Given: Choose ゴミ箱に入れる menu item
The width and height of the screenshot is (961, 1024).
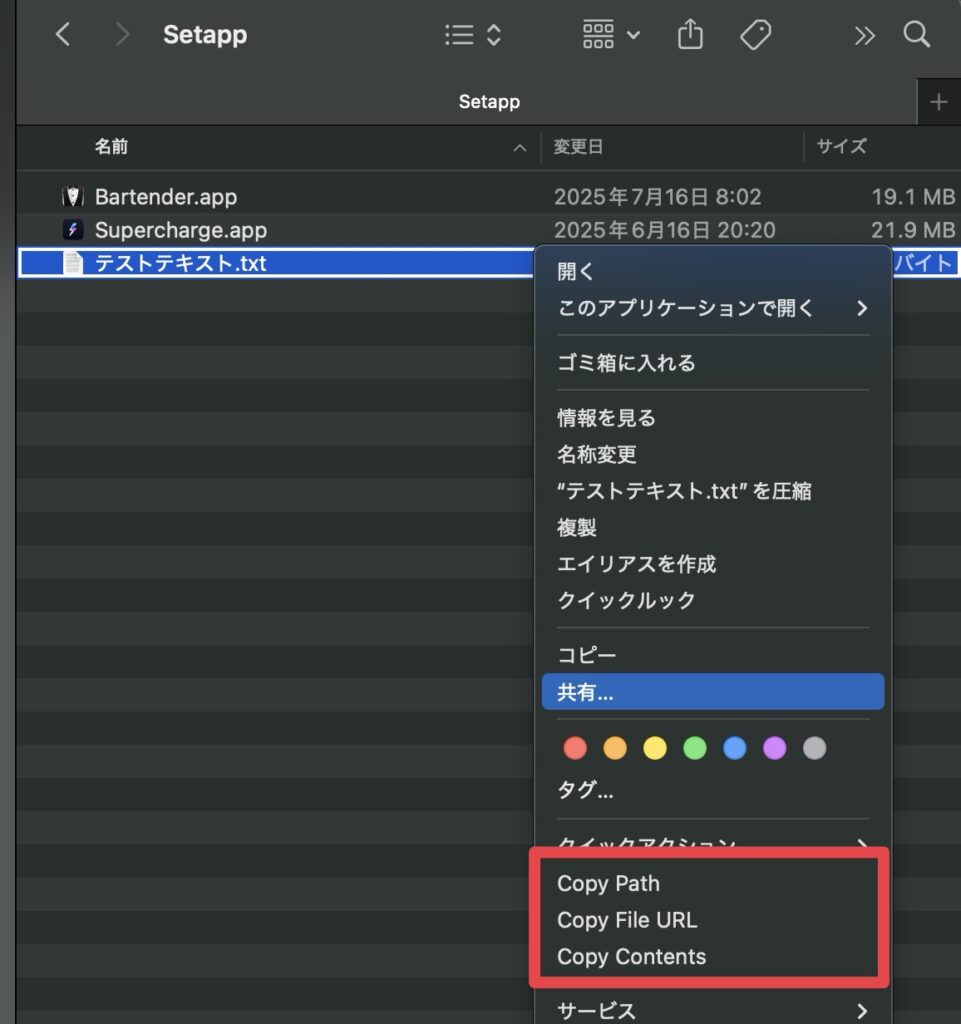Looking at the screenshot, I should pyautogui.click(x=713, y=362).
